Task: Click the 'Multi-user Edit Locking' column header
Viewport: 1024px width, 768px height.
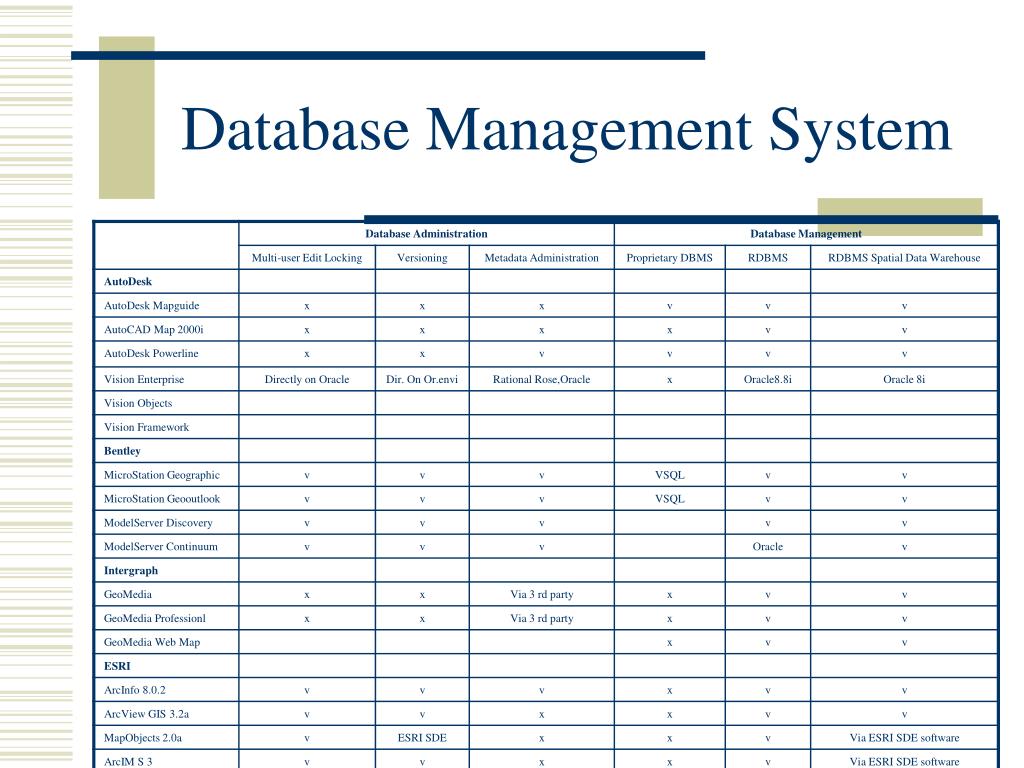Action: pyautogui.click(x=307, y=258)
